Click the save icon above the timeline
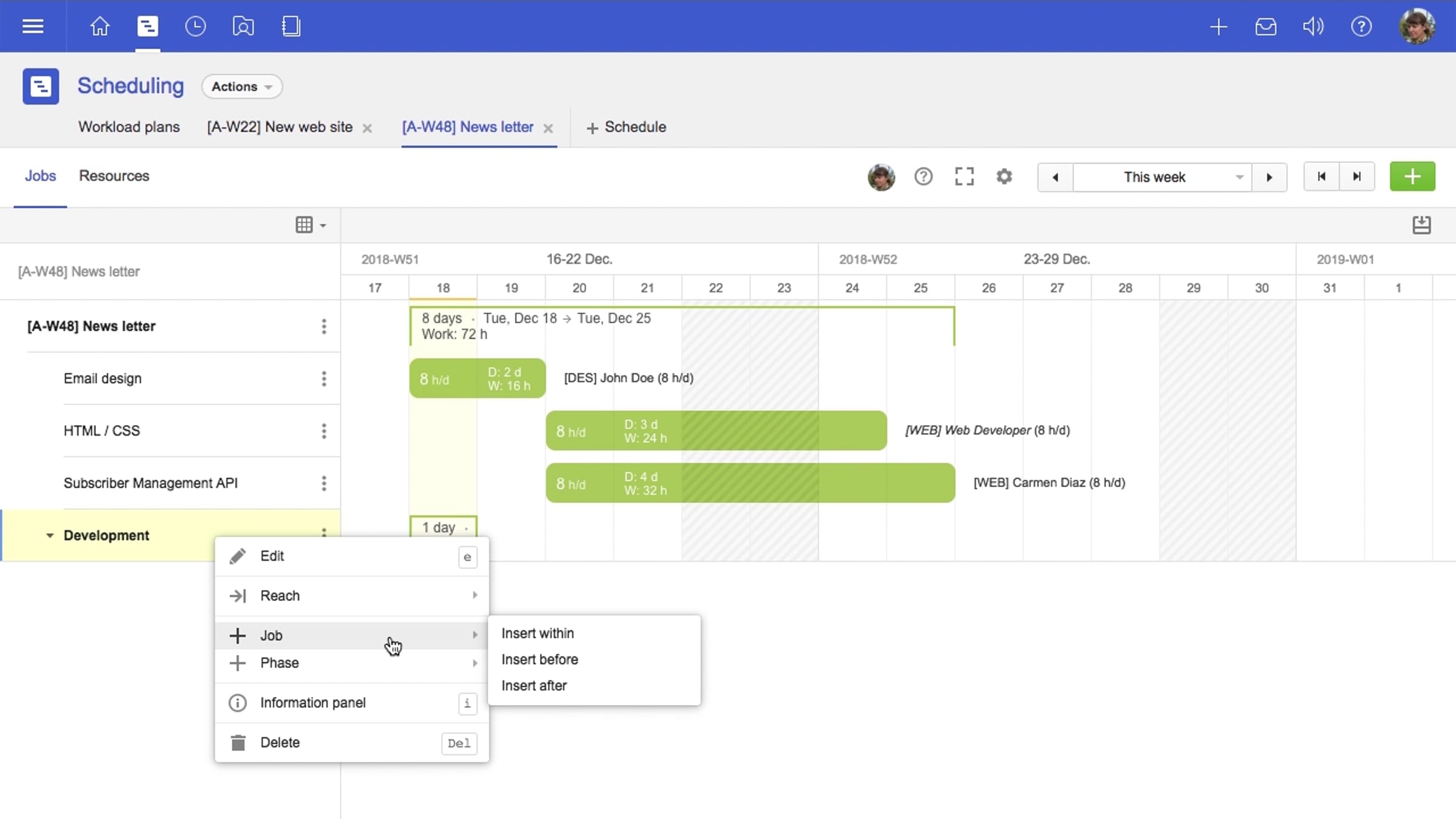The height and width of the screenshot is (819, 1456). [1421, 225]
